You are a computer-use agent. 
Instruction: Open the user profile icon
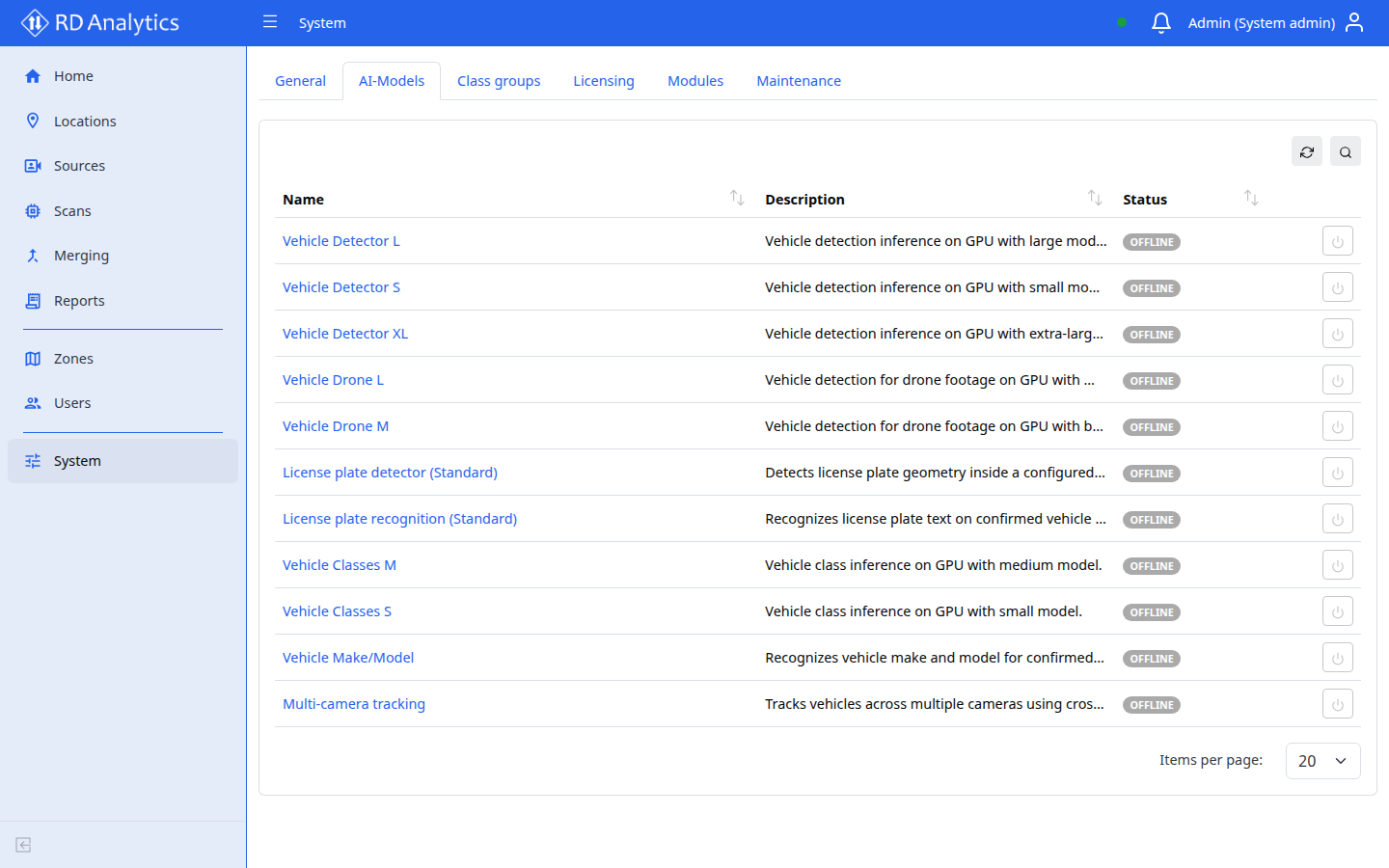(1354, 22)
